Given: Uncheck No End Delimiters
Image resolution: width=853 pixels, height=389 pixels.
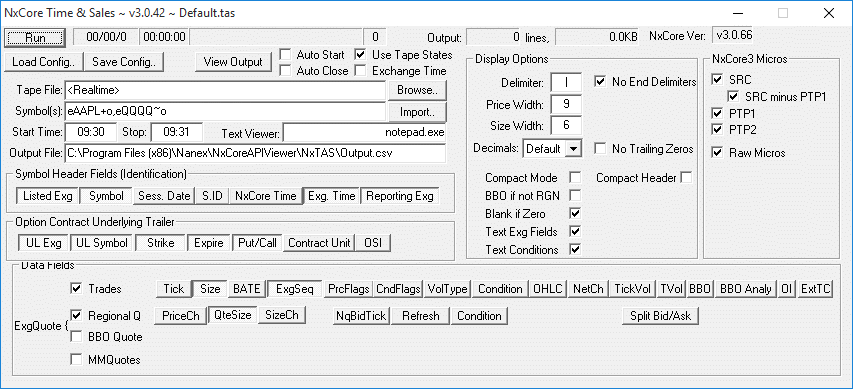Looking at the screenshot, I should tap(600, 82).
